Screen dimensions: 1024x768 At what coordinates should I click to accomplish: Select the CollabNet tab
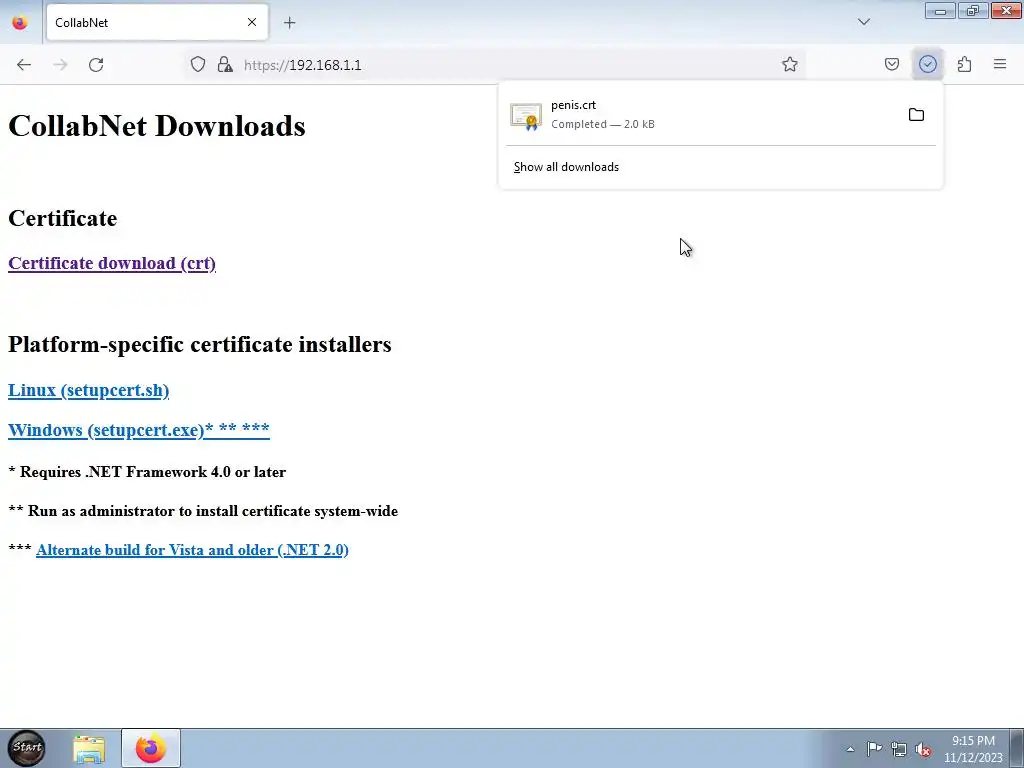[157, 22]
